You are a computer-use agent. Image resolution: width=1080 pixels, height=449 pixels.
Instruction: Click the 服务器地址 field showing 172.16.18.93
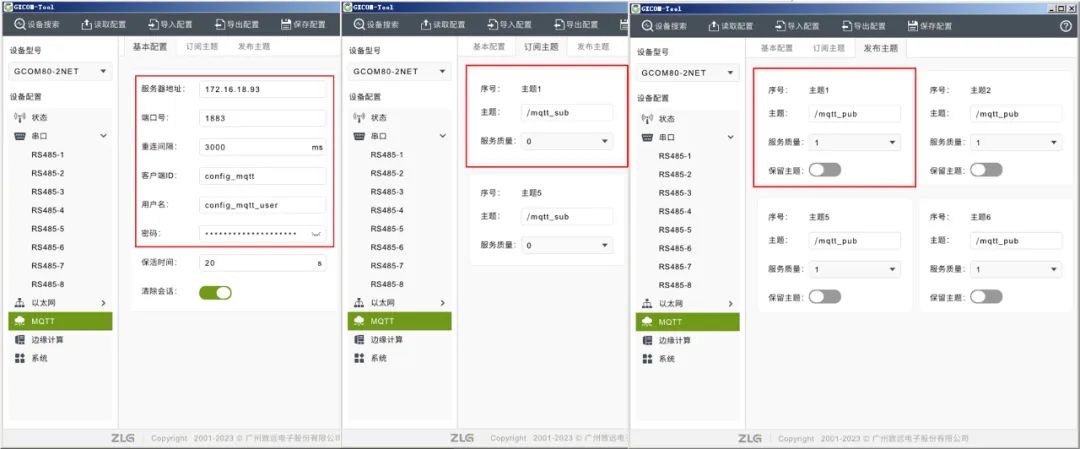[262, 90]
